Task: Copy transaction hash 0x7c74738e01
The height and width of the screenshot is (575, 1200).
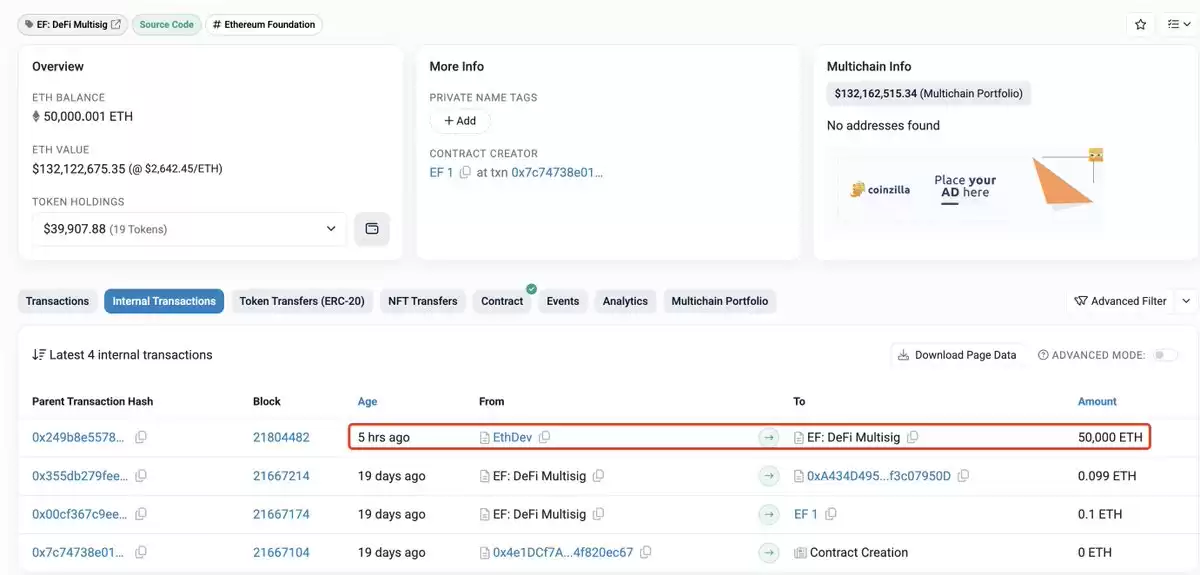Action: [x=141, y=552]
